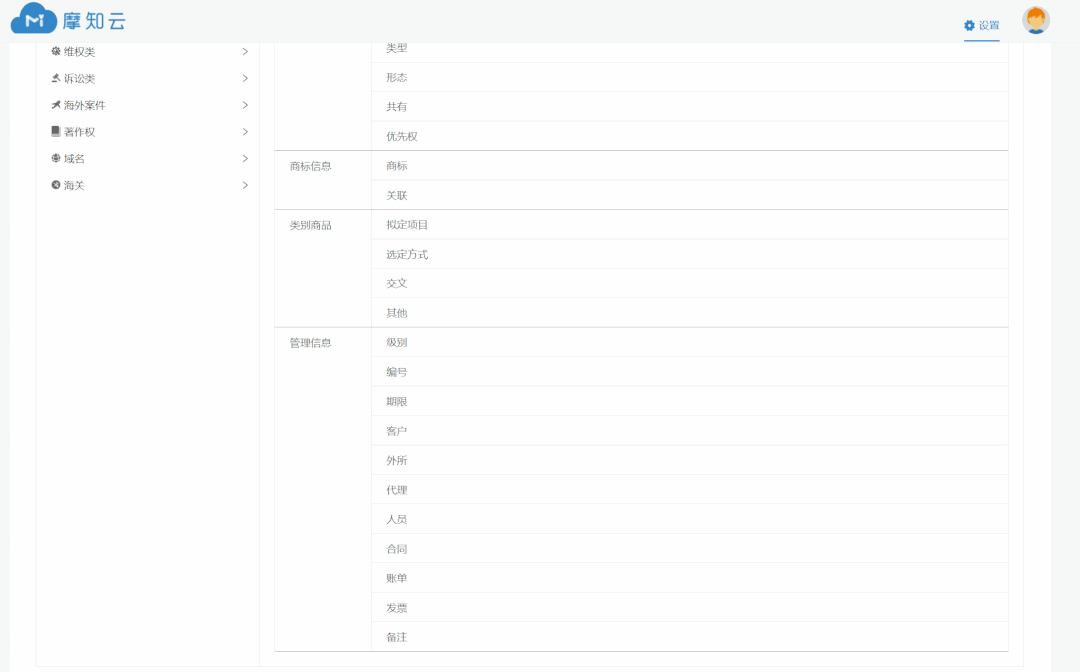Select the 共有 row
The height and width of the screenshot is (672, 1080).
tap(689, 107)
